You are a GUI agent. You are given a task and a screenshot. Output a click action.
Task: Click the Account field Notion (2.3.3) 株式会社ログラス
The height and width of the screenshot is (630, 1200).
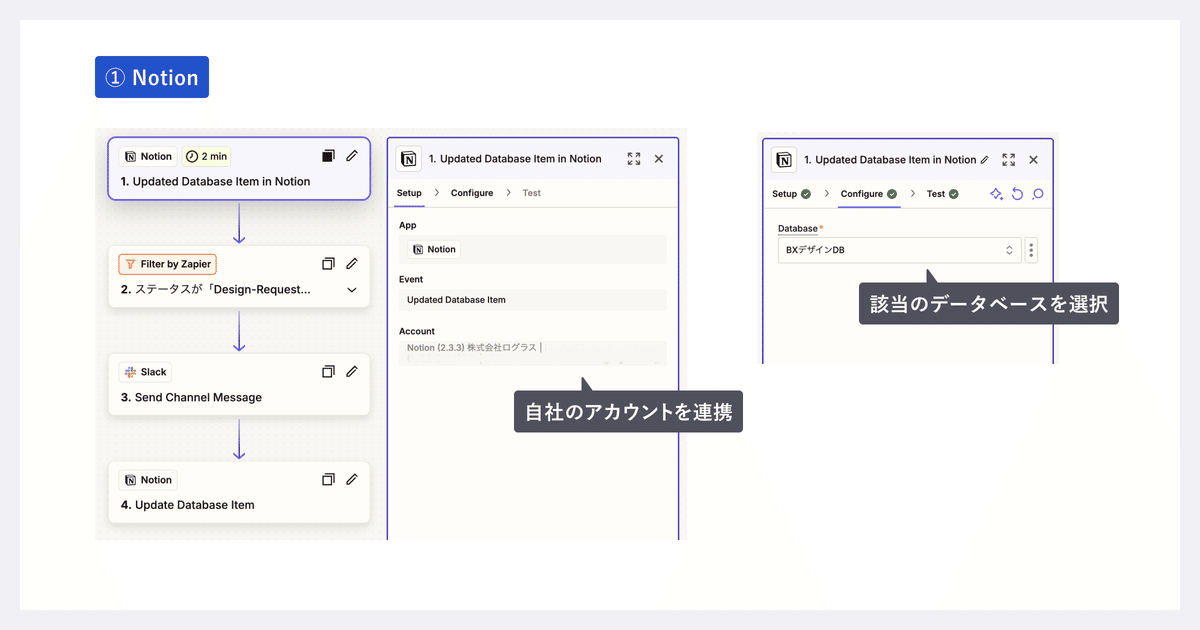click(532, 352)
